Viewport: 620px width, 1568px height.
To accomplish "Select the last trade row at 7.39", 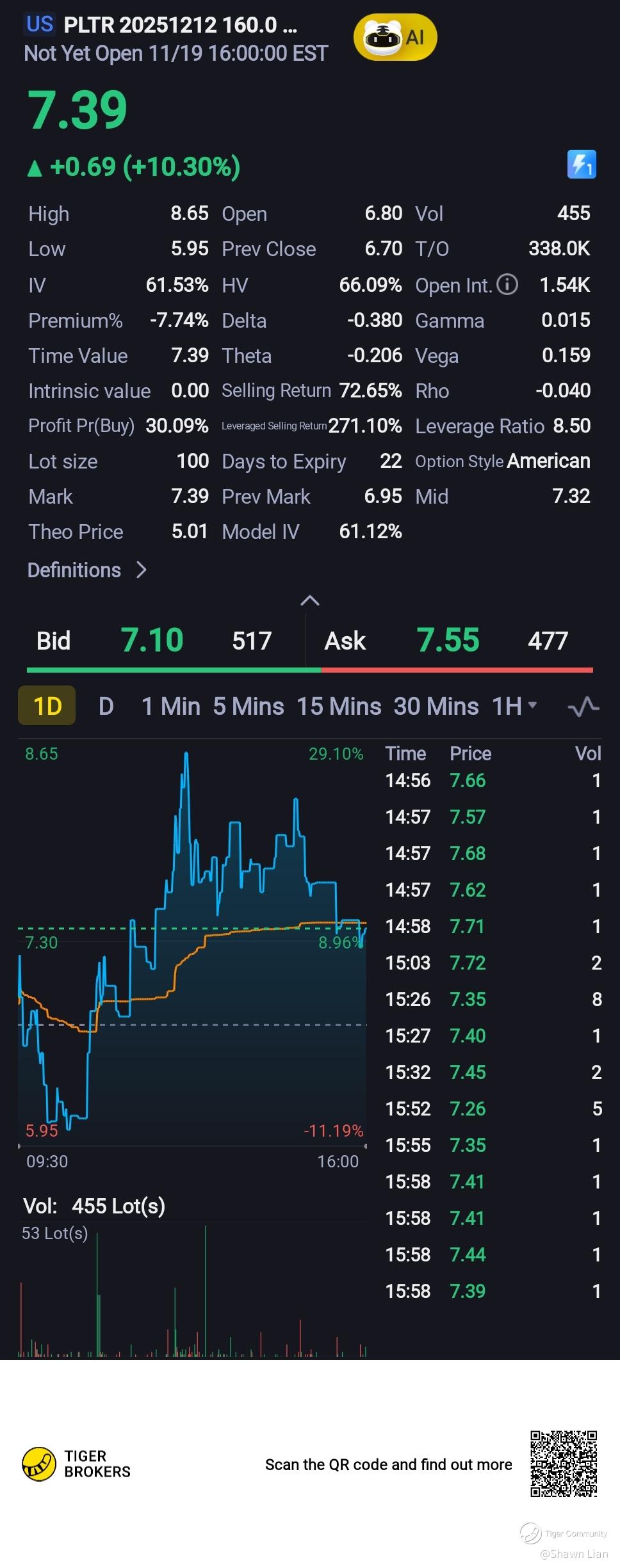I will click(493, 1291).
